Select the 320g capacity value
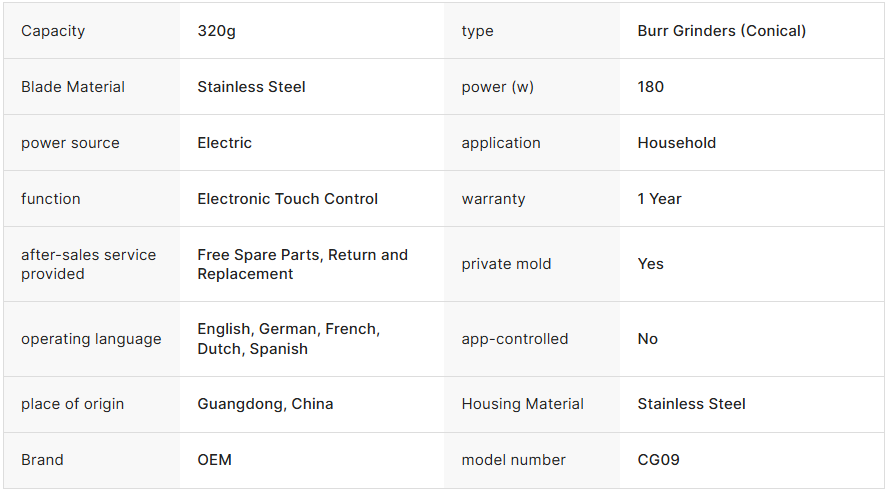Viewport: 887px width, 492px height. [216, 31]
